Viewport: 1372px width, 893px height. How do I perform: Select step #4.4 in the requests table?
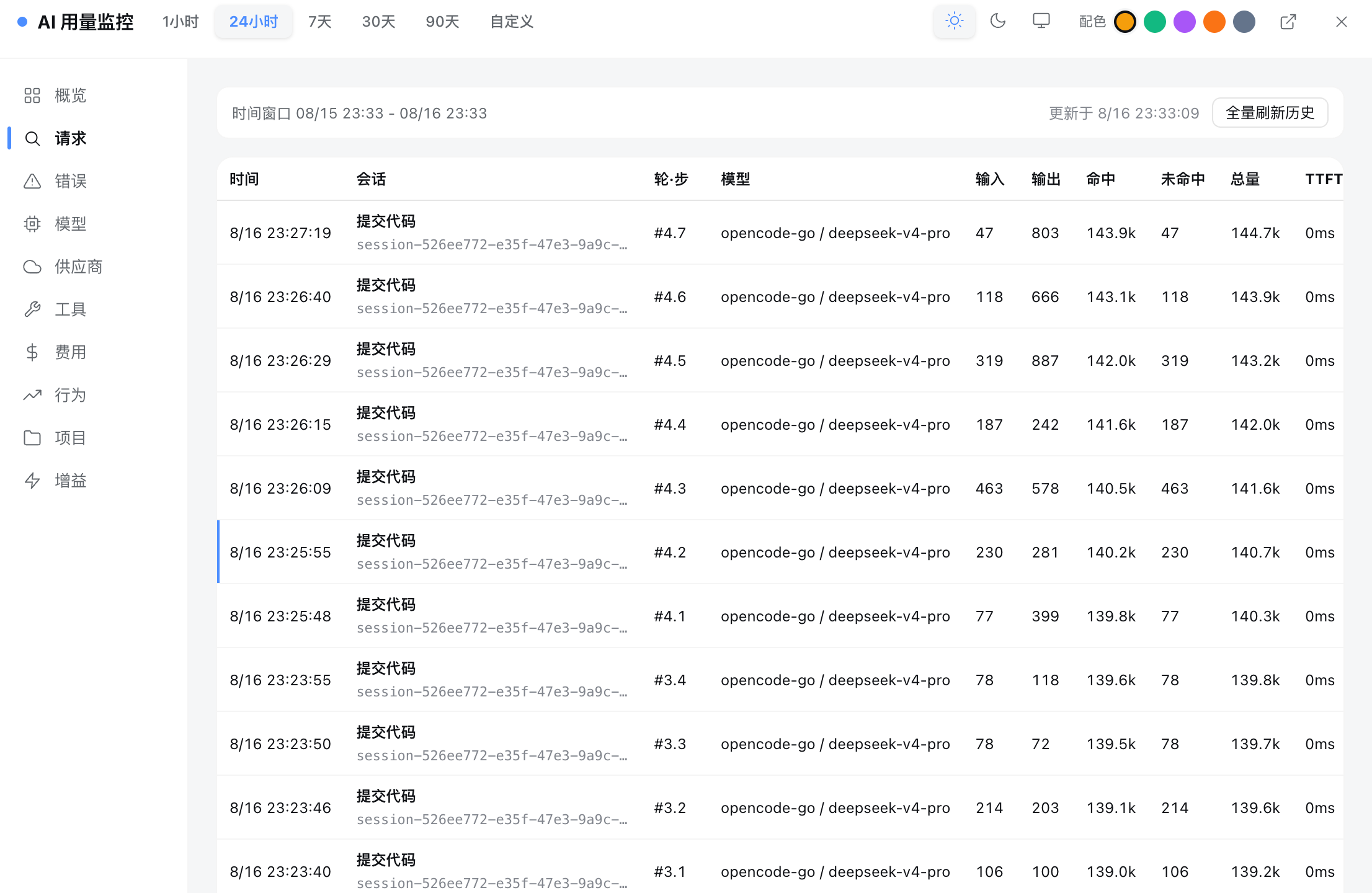(x=670, y=425)
